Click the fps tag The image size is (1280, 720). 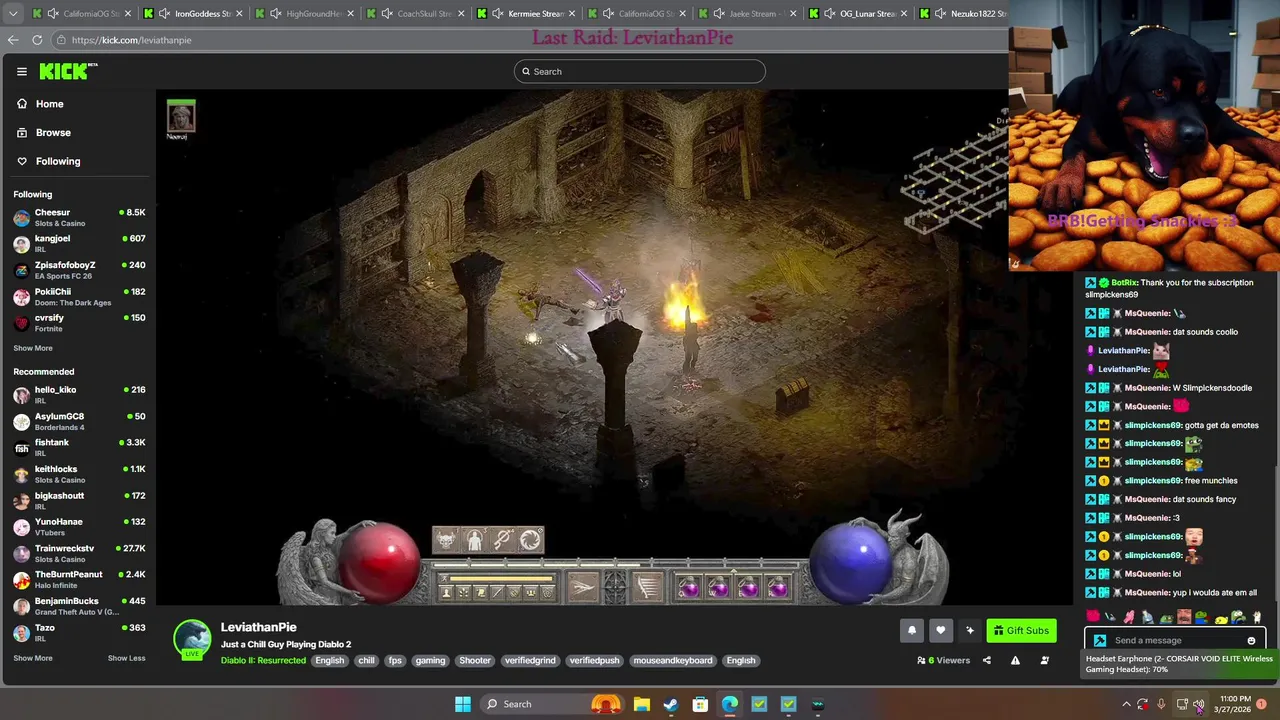(x=395, y=660)
